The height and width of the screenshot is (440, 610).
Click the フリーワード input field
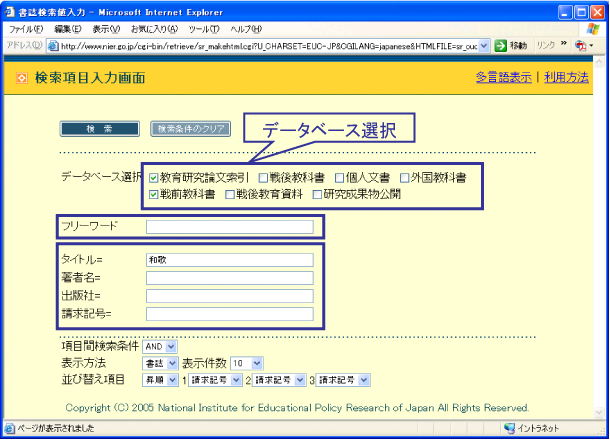pos(230,227)
